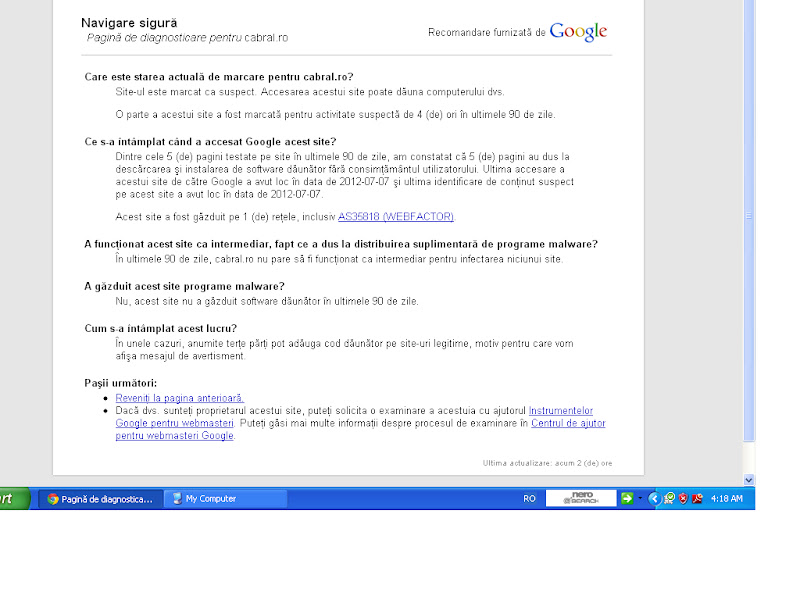Screen dimensions: 800x600
Task: Click the 4:18 AM system clock
Action: click(727, 498)
